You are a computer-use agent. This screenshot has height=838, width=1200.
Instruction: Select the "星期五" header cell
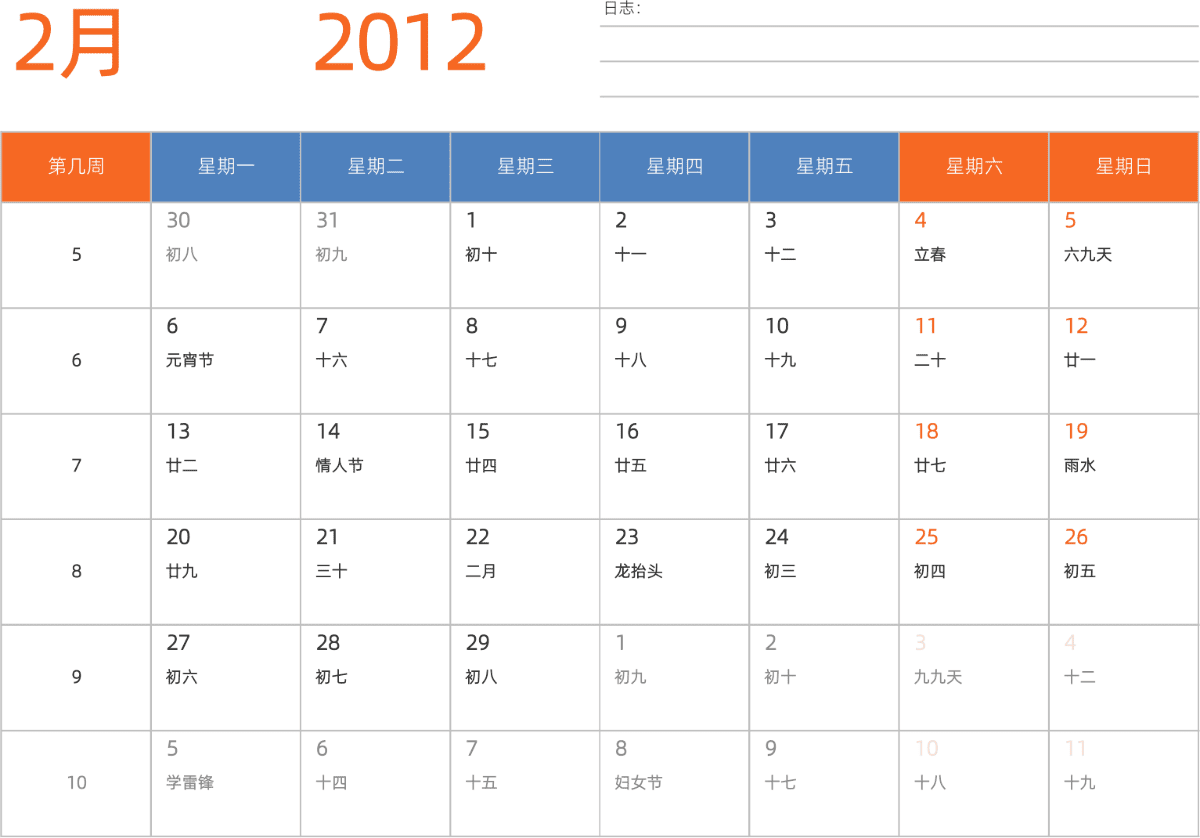[825, 167]
